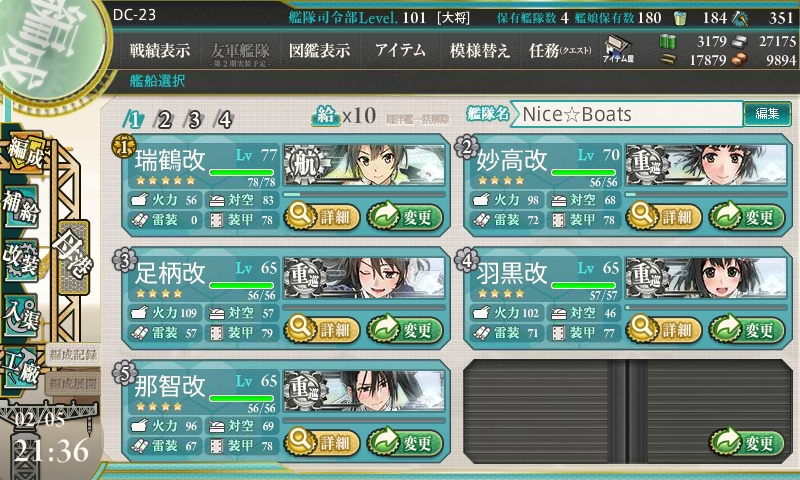Click 編集 to edit fleet name
Viewport: 800px width, 480px height.
(767, 114)
